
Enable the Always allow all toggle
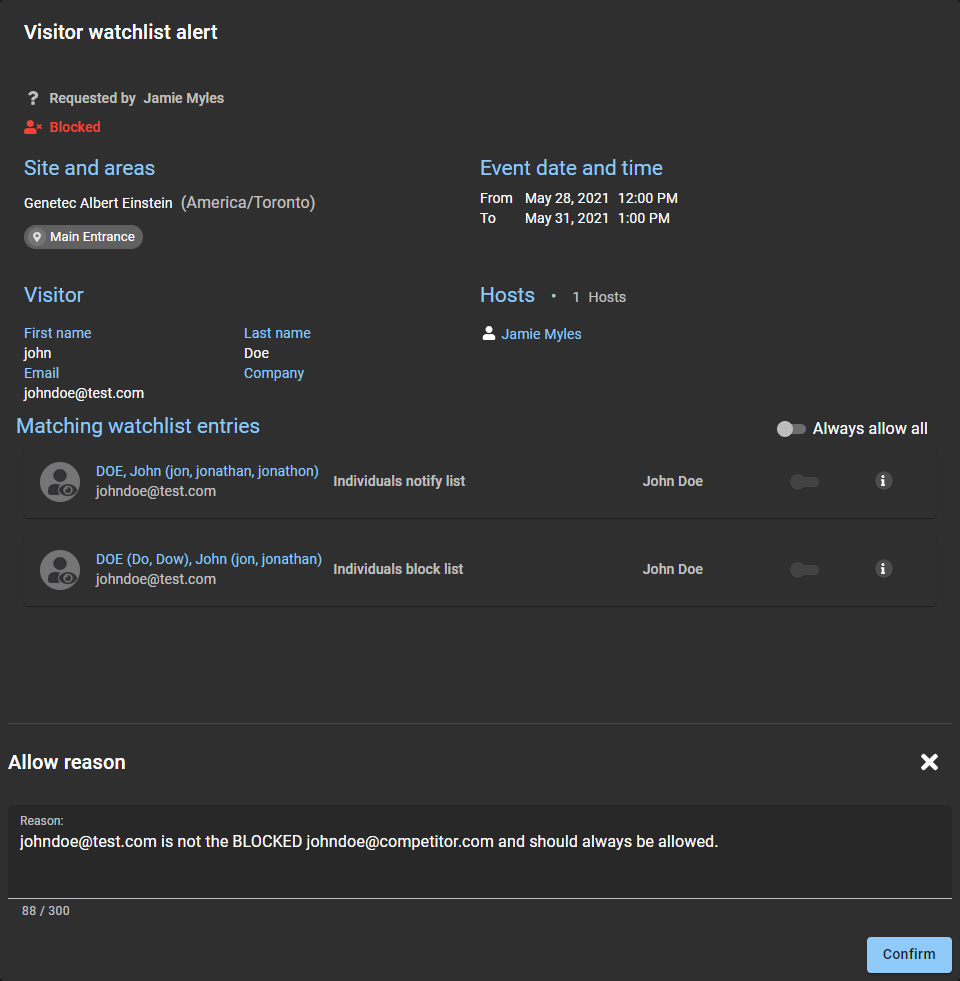tap(791, 429)
